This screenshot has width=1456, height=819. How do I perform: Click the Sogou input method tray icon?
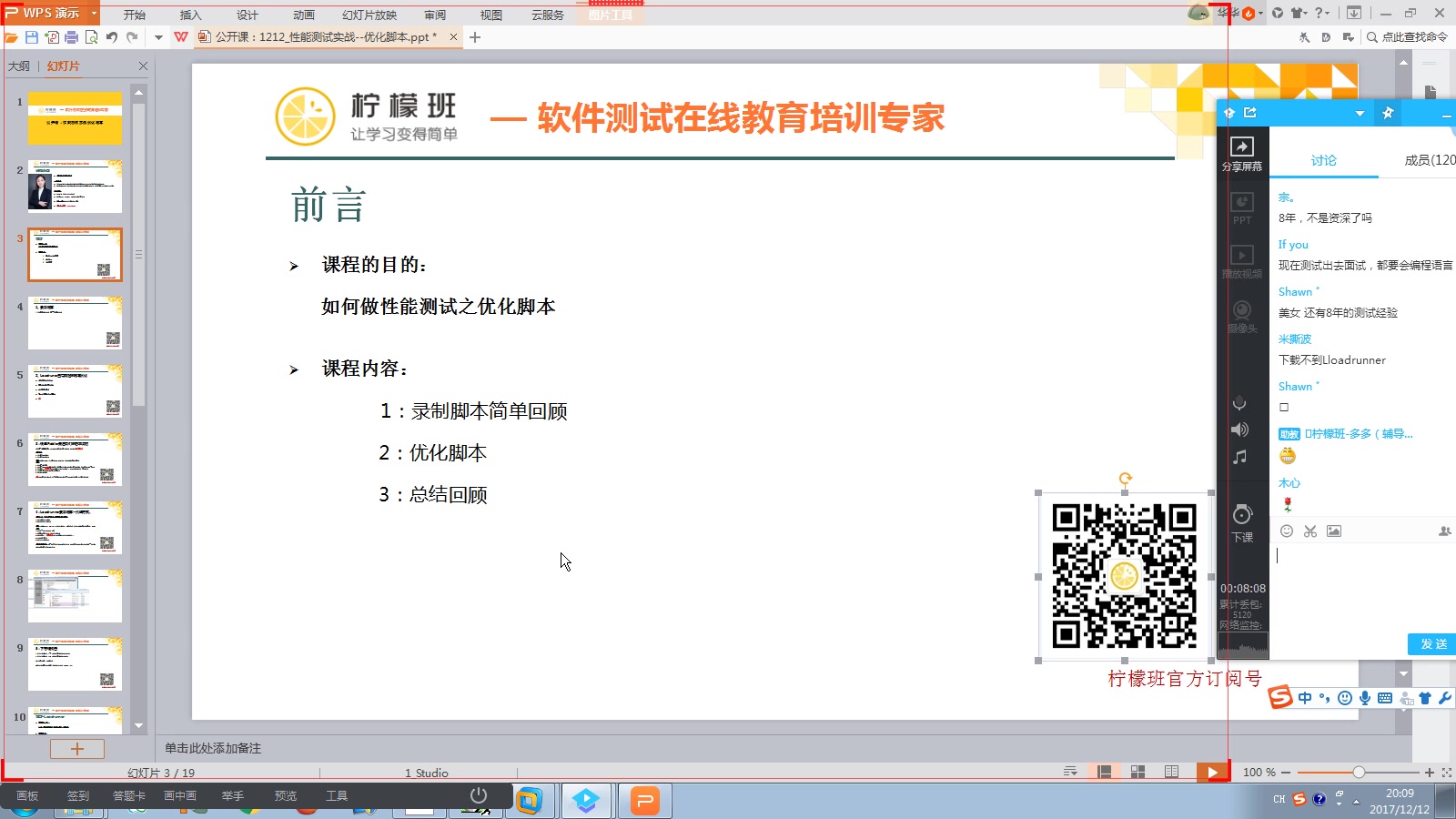(x=1299, y=799)
